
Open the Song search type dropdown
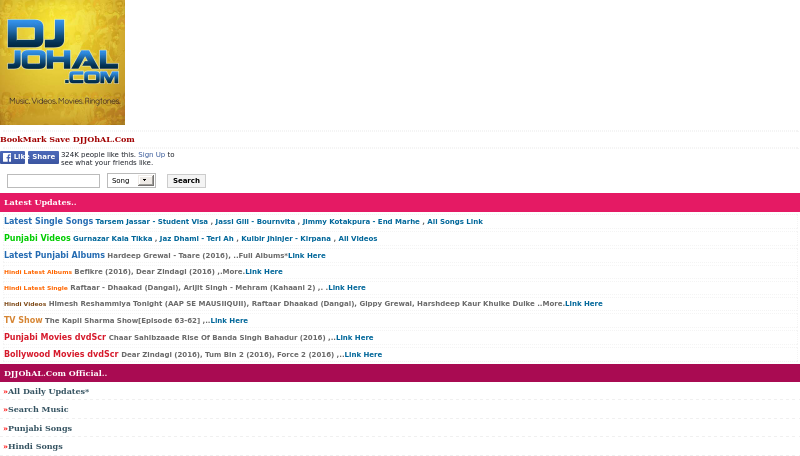point(131,181)
